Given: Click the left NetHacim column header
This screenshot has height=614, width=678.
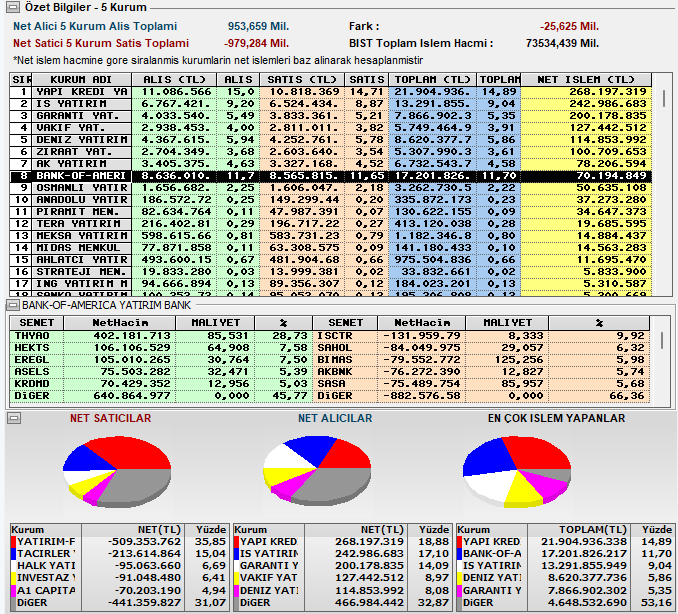Looking at the screenshot, I should coord(120,323).
